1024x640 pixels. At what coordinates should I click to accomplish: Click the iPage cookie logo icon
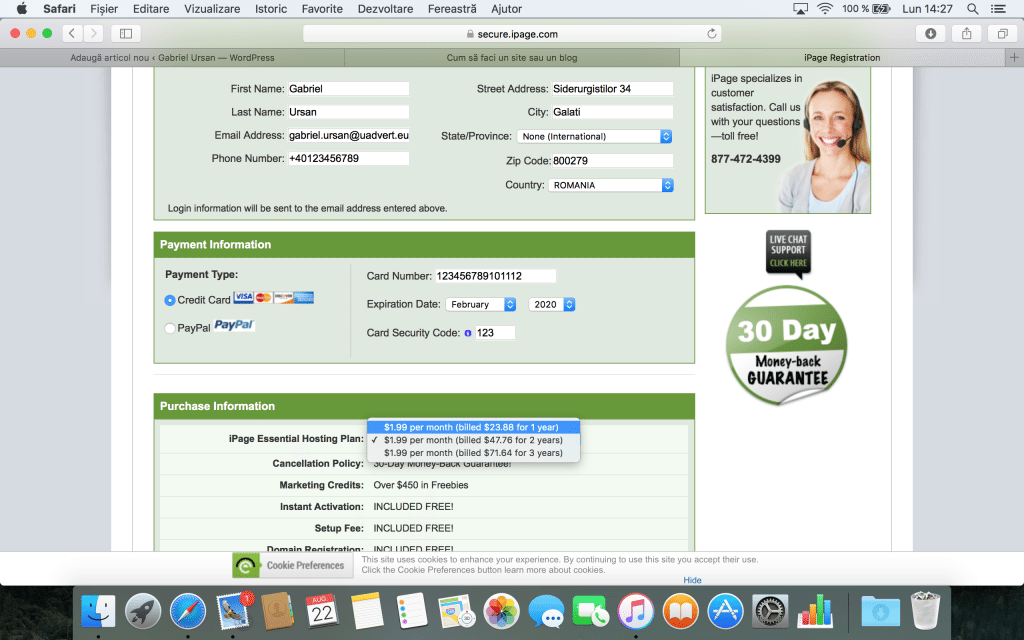pyautogui.click(x=246, y=566)
